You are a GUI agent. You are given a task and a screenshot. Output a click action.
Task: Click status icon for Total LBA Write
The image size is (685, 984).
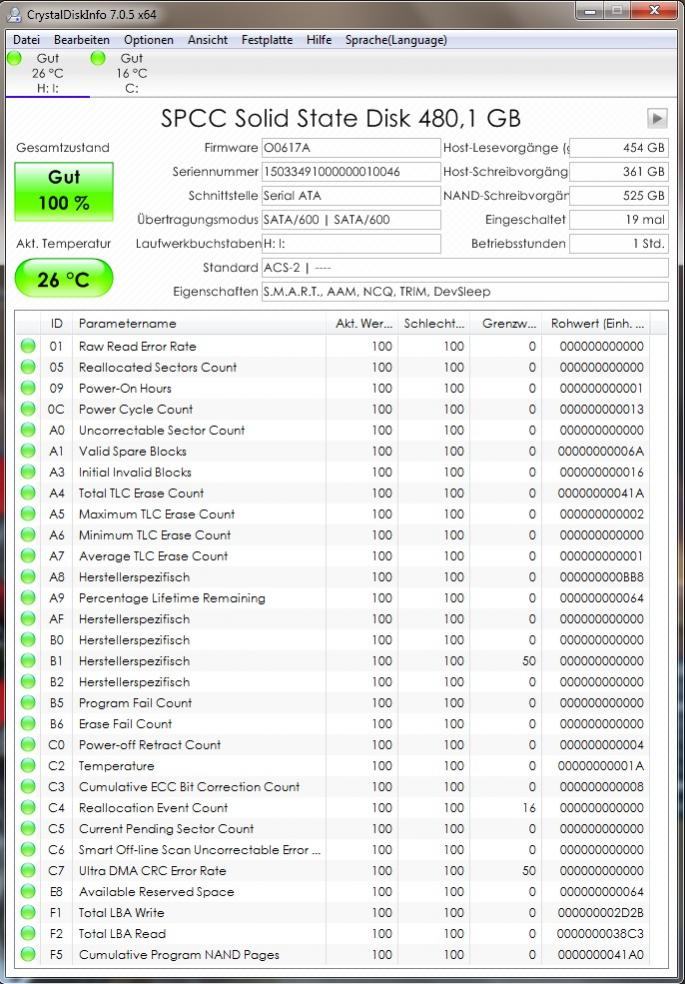tap(28, 913)
